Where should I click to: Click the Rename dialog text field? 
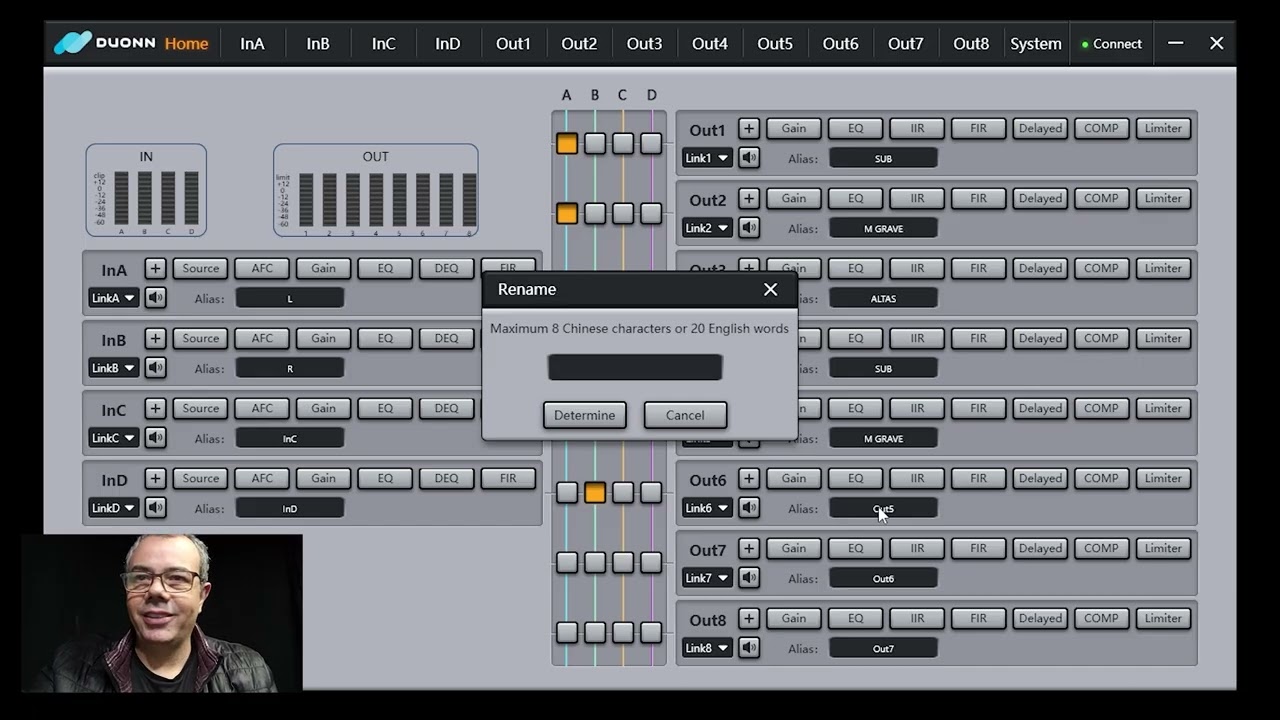(x=635, y=367)
